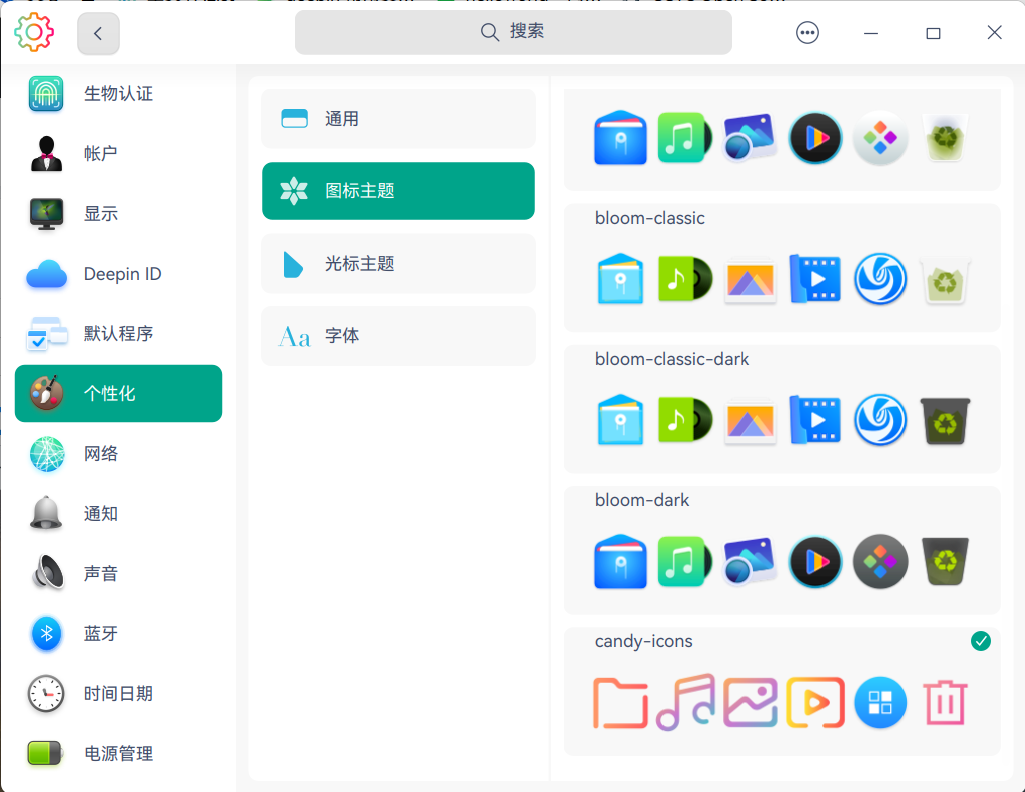
Task: Click the green checkmark on candy-icons
Action: [981, 641]
